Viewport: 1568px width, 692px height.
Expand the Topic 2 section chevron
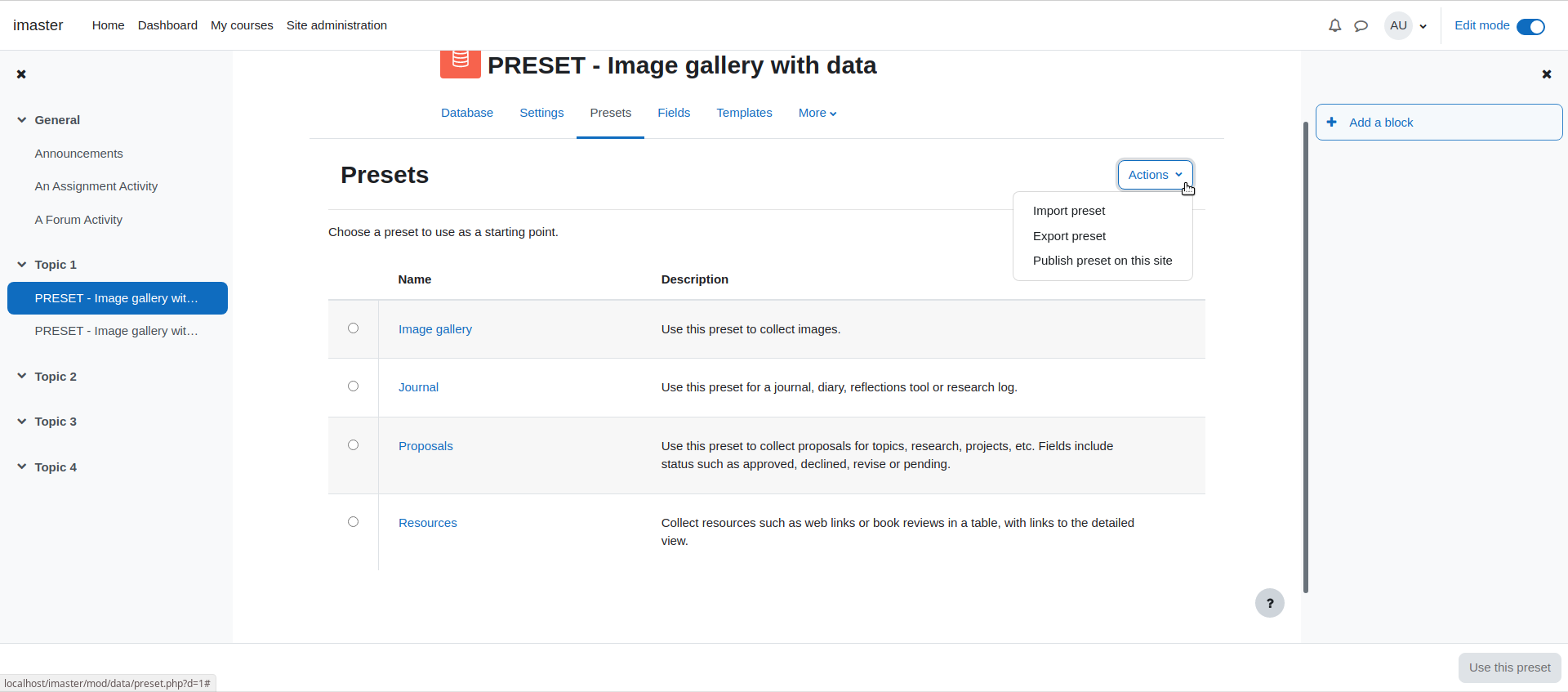[22, 377]
